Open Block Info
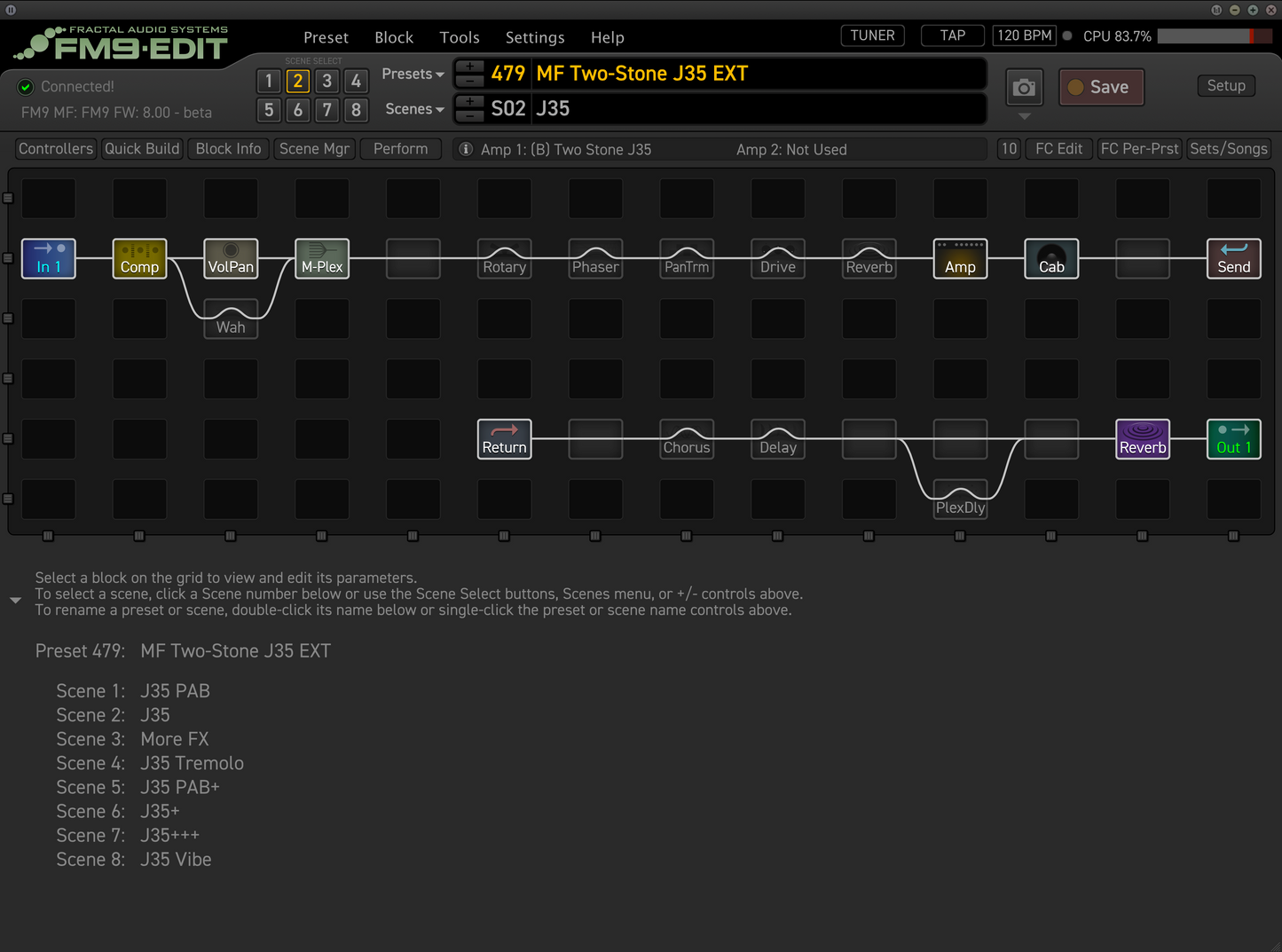The image size is (1282, 952). click(229, 149)
